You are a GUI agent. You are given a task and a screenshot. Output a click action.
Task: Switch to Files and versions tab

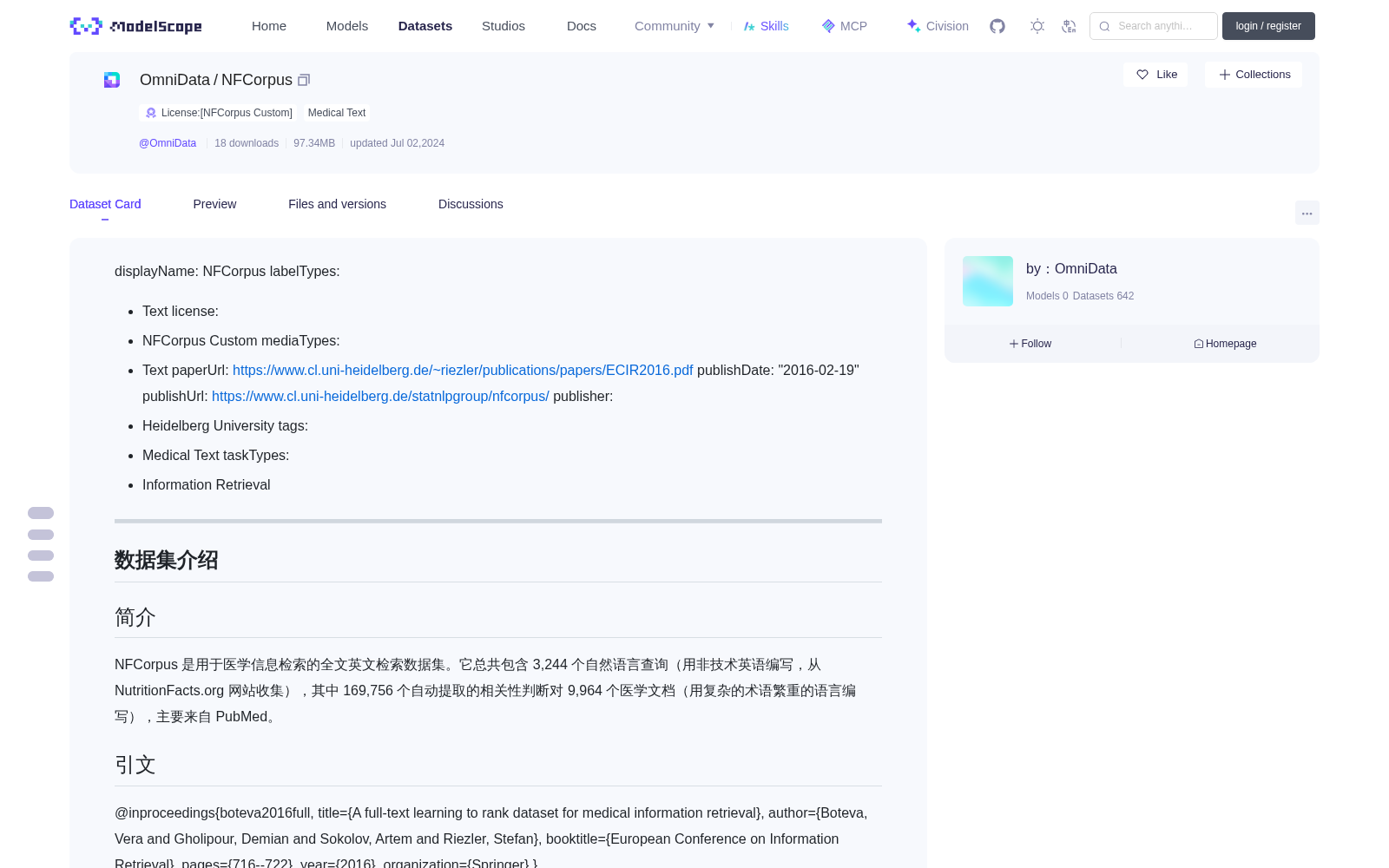[337, 204]
